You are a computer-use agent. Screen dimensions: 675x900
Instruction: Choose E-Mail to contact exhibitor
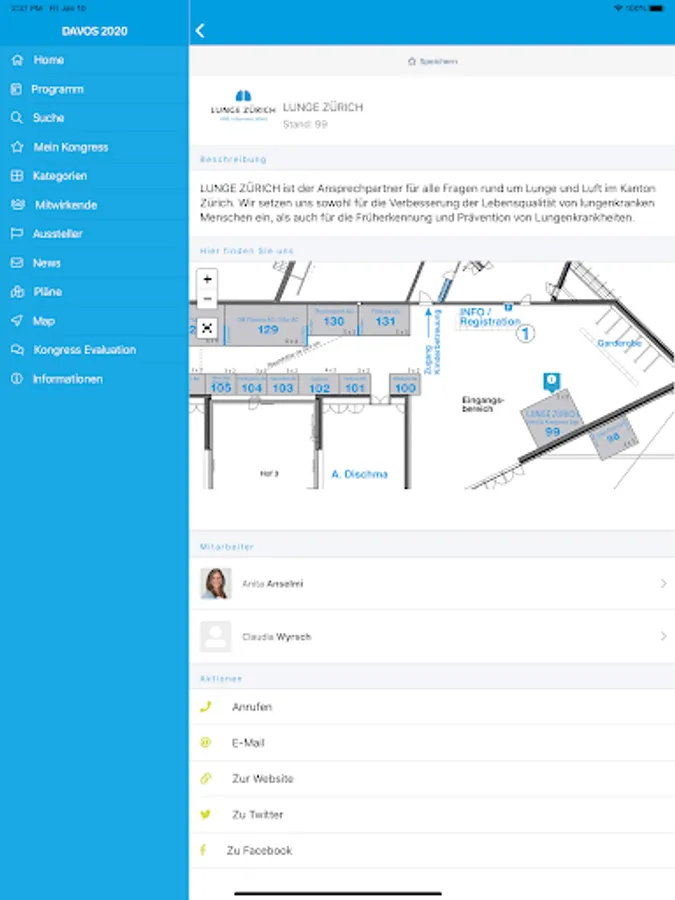[432, 743]
